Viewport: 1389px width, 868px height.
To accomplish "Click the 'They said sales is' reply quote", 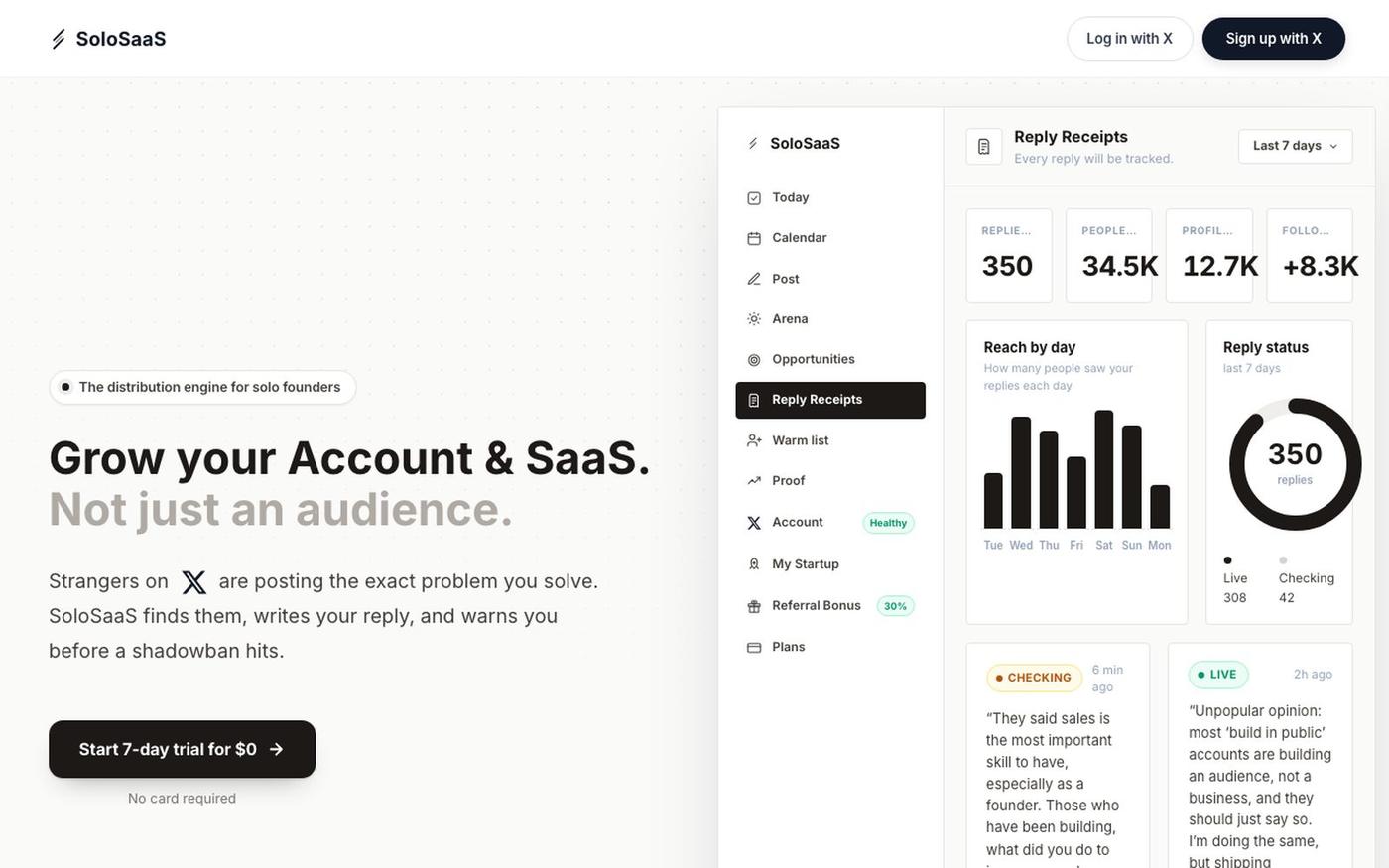I will (1053, 789).
